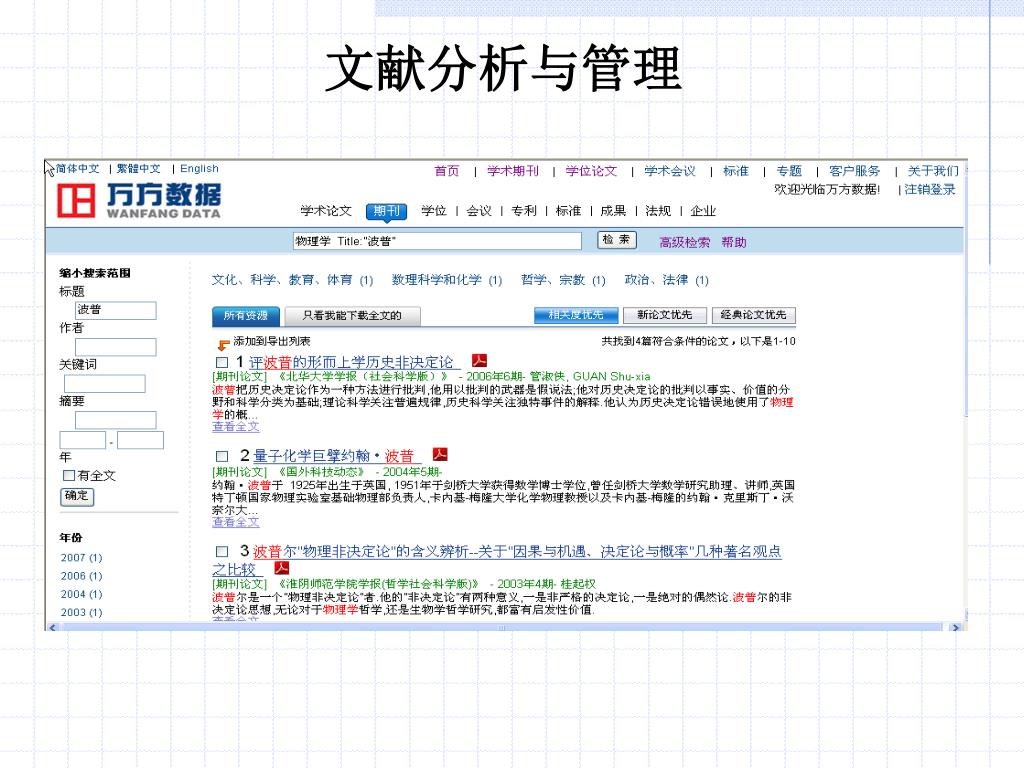Open 专题 in top navigation
The width and height of the screenshot is (1024, 768).
pos(789,171)
